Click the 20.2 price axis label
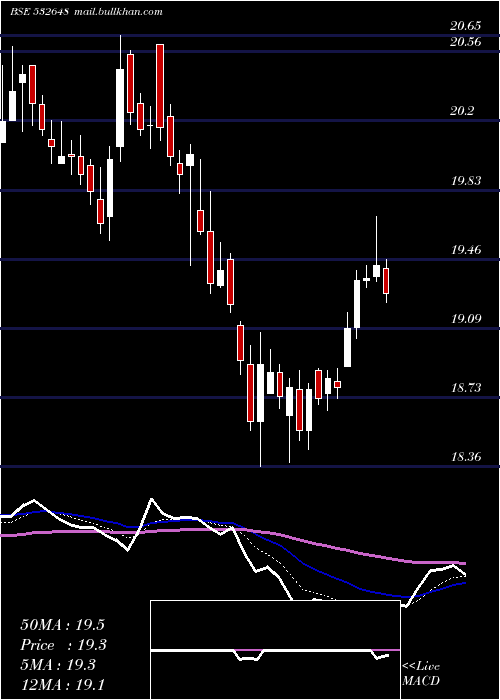 [462, 111]
